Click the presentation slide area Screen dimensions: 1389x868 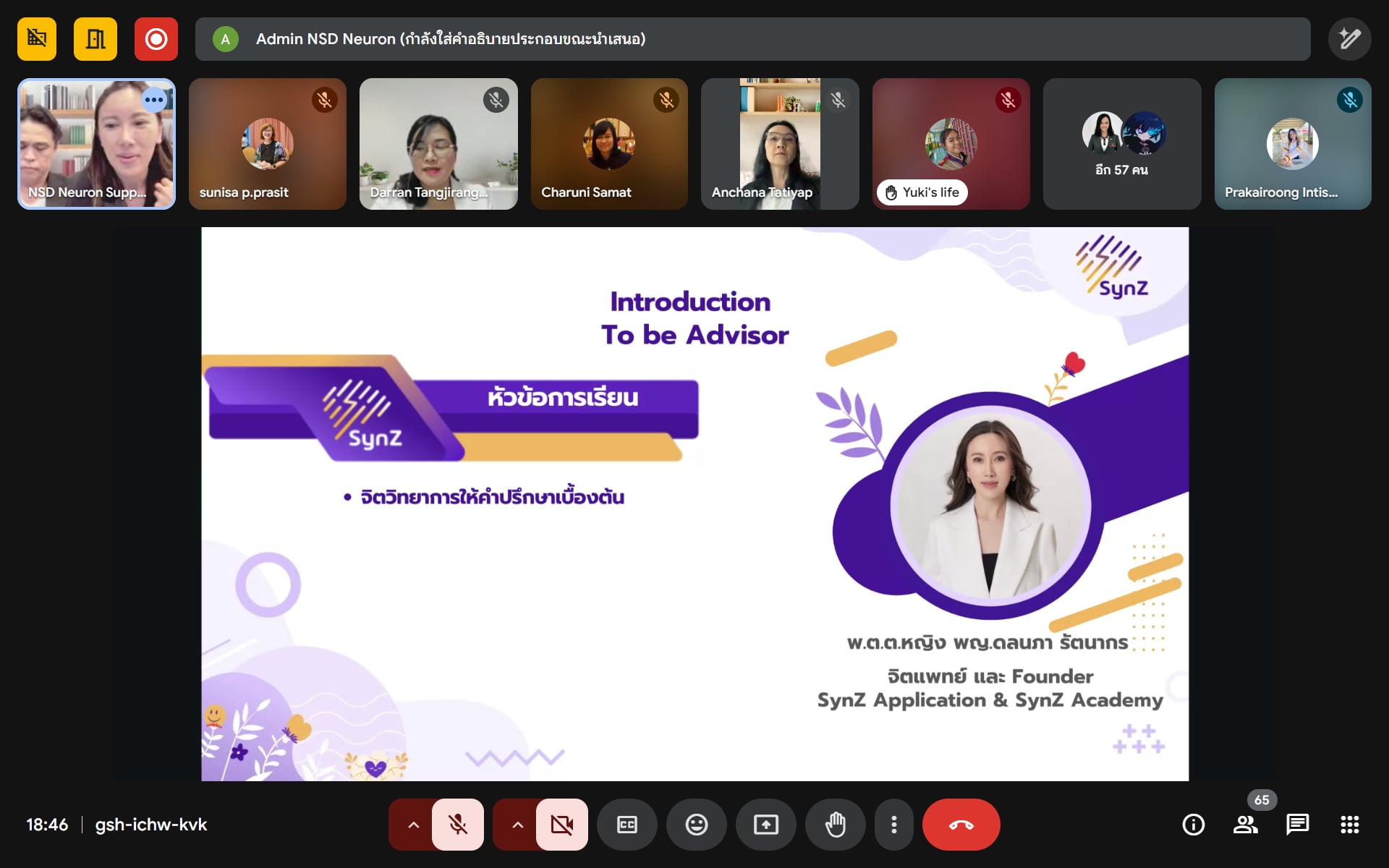pos(694,504)
